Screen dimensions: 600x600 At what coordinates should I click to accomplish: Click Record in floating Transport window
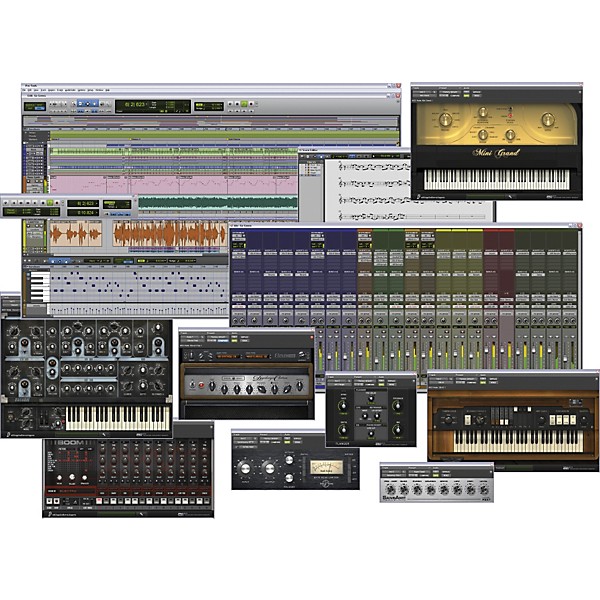click(57, 203)
